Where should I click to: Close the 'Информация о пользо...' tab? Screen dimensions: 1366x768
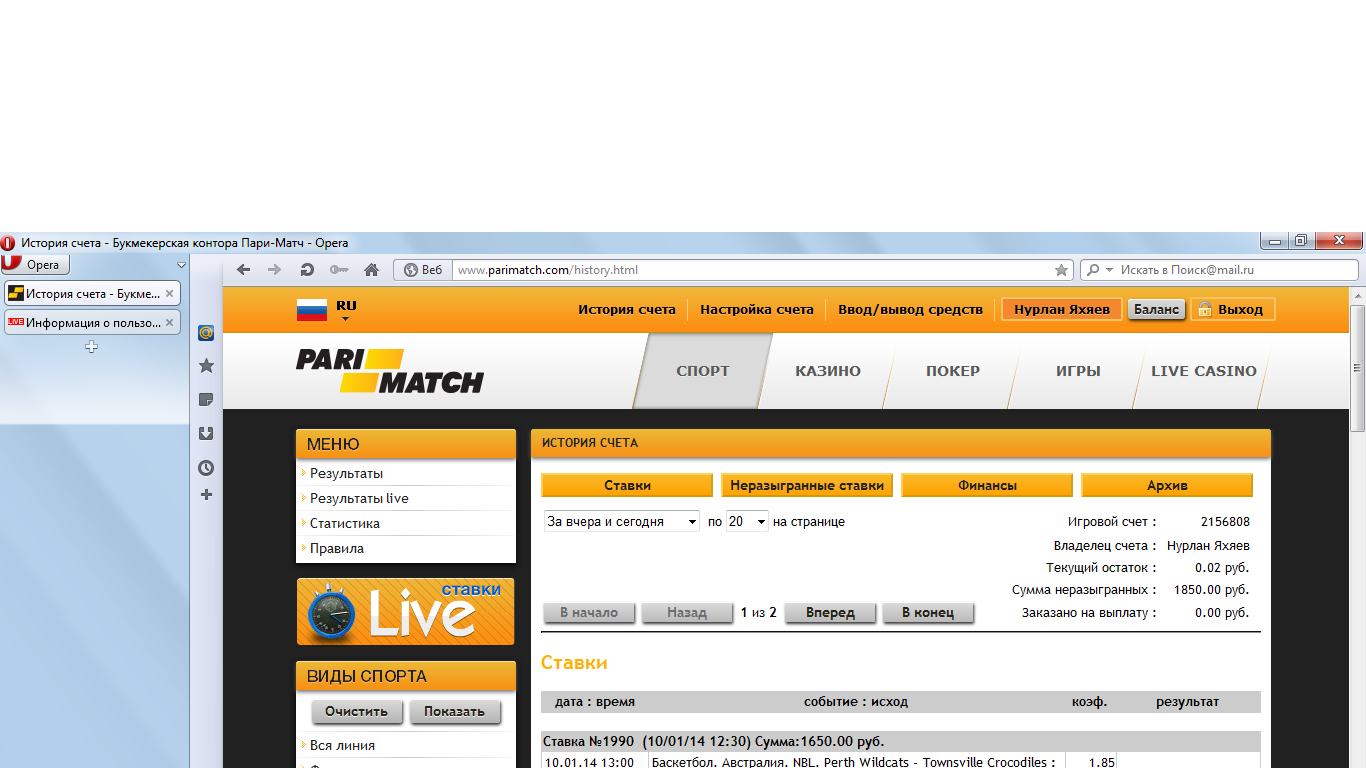(x=169, y=322)
